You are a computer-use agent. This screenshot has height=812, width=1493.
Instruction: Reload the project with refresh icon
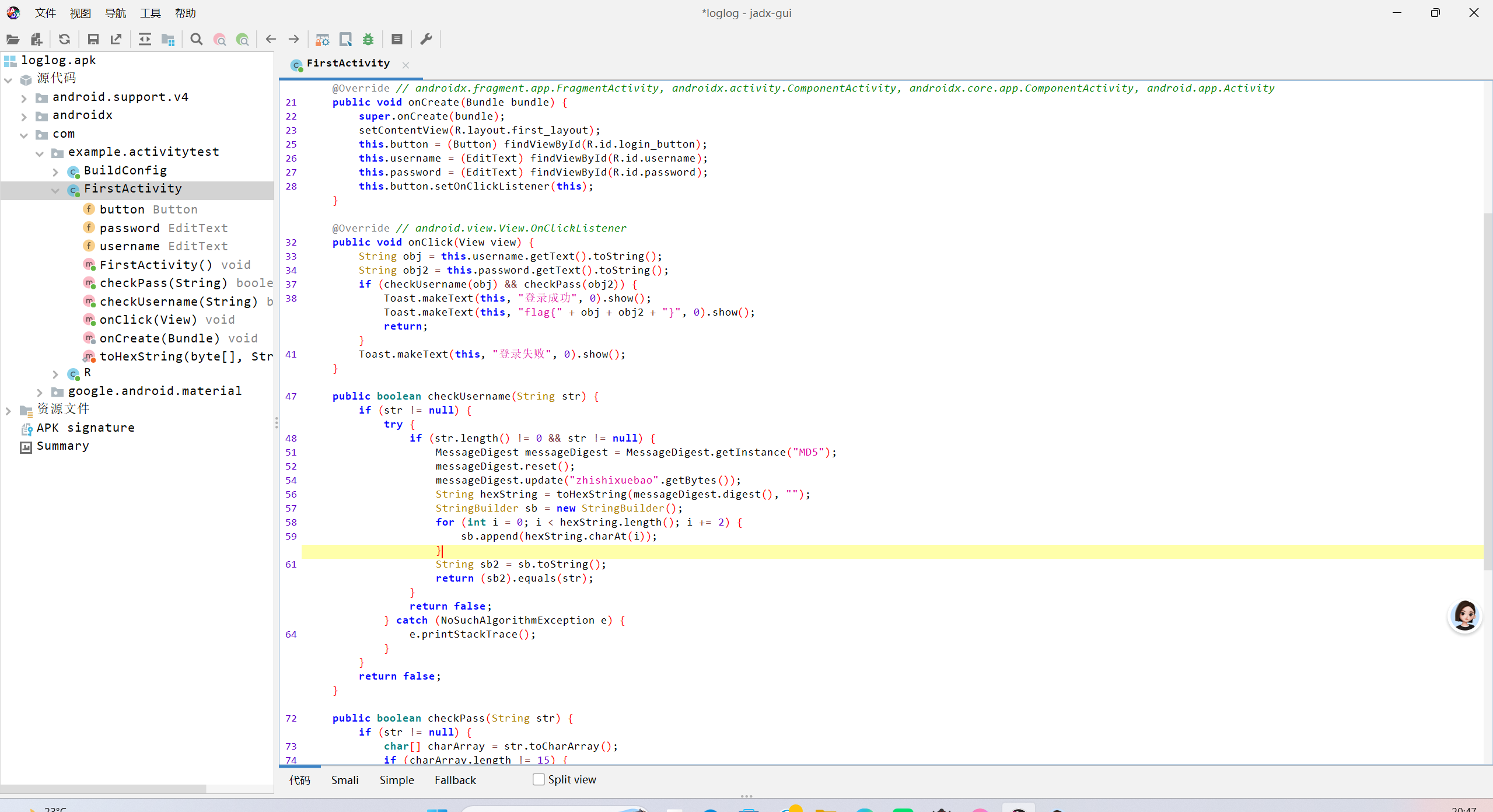pos(64,40)
